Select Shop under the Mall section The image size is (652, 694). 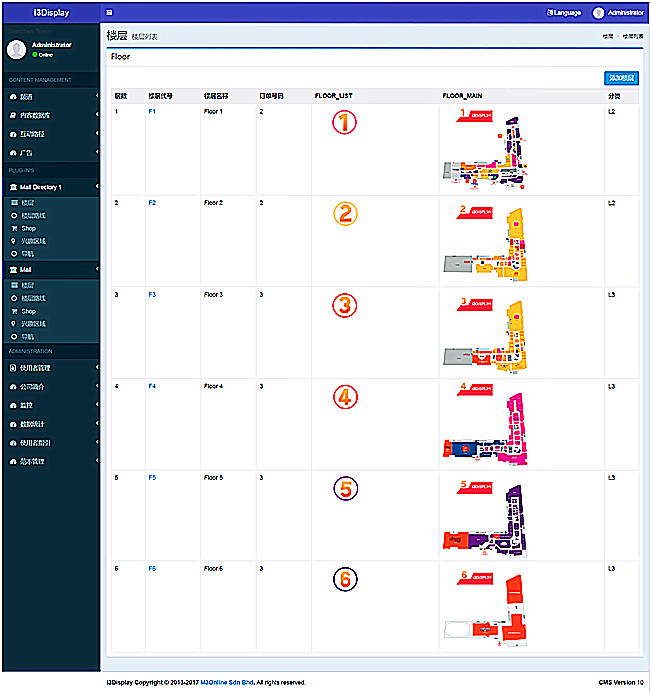tap(28, 311)
